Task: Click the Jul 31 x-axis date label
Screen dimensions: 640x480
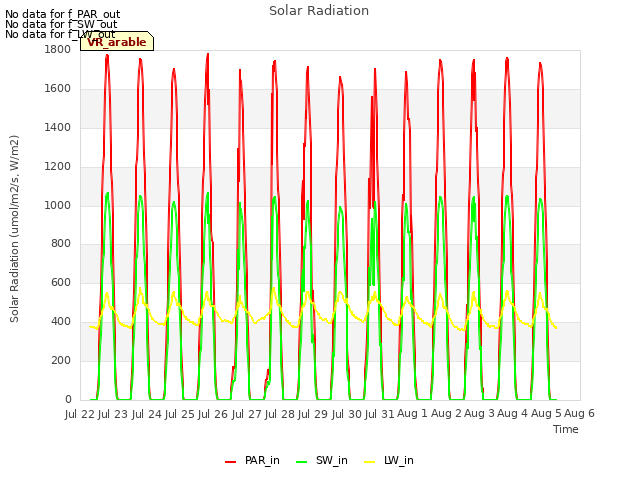Action: pyautogui.click(x=380, y=414)
